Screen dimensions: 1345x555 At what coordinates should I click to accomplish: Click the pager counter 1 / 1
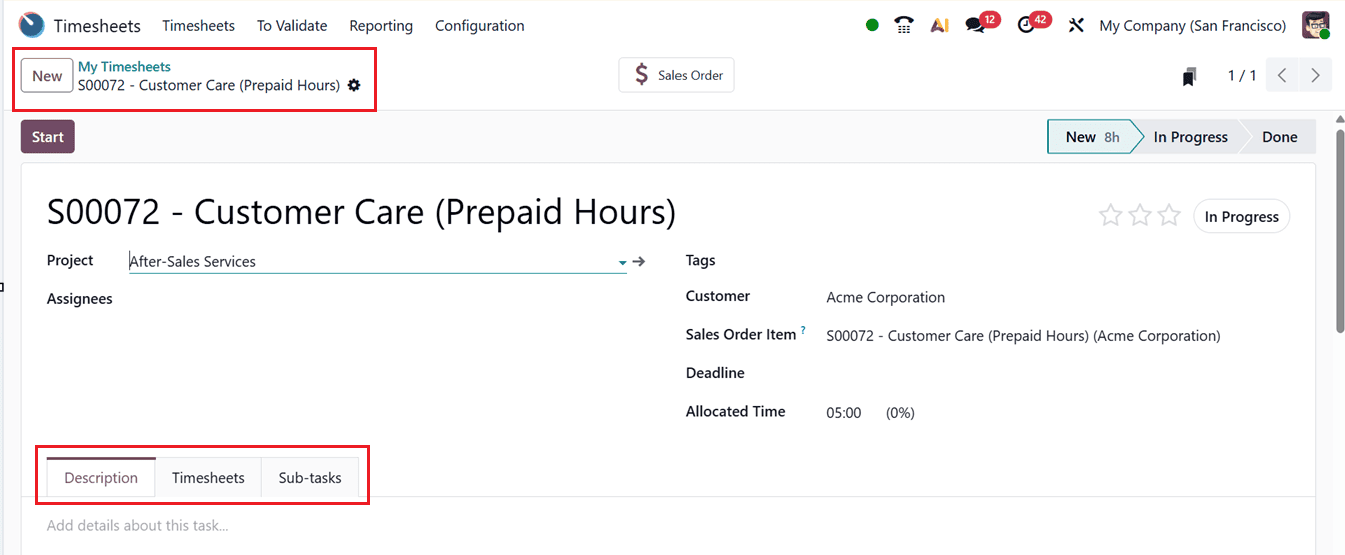coord(1242,76)
